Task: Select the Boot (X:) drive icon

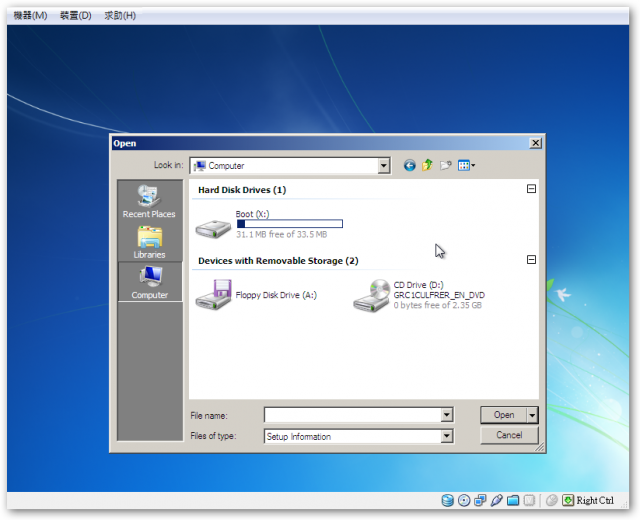Action: (x=213, y=229)
